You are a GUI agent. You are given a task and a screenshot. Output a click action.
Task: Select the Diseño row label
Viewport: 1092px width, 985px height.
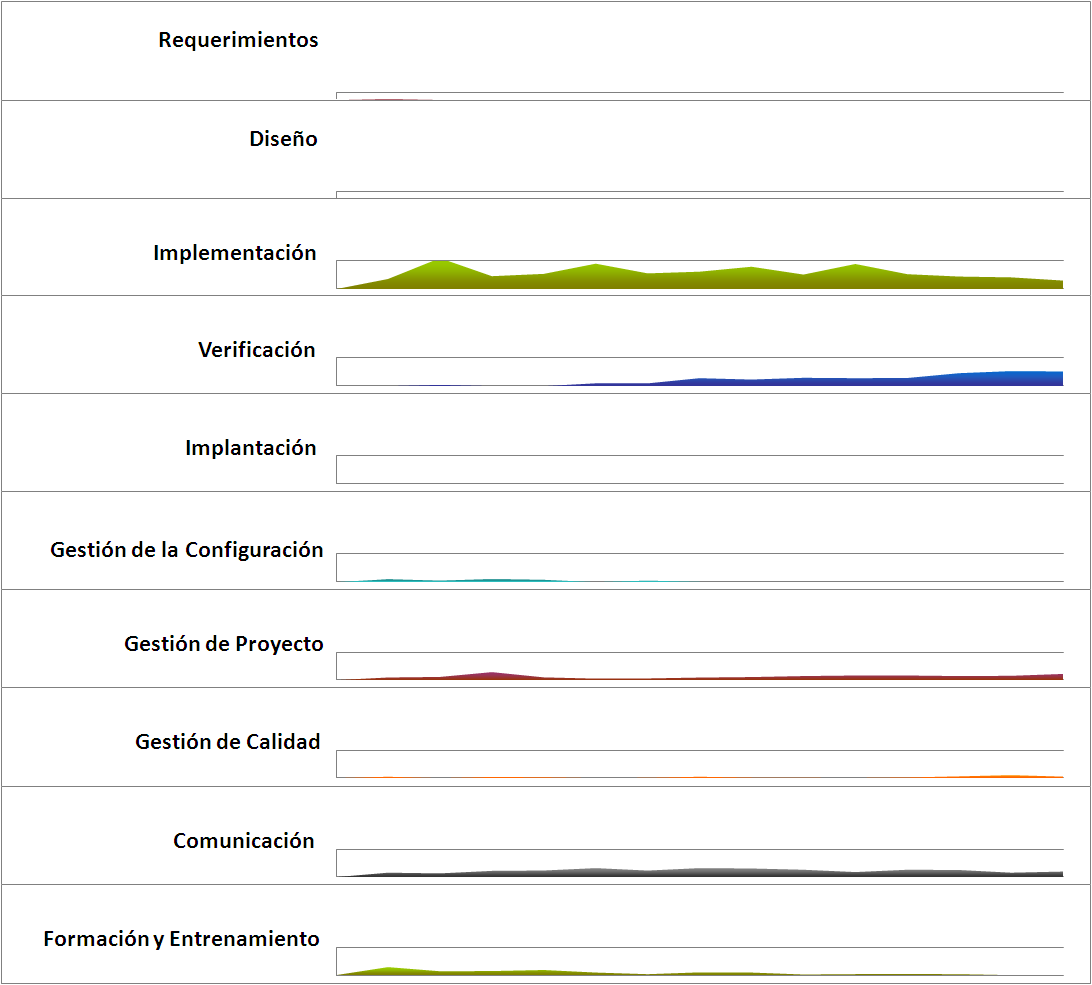[283, 140]
